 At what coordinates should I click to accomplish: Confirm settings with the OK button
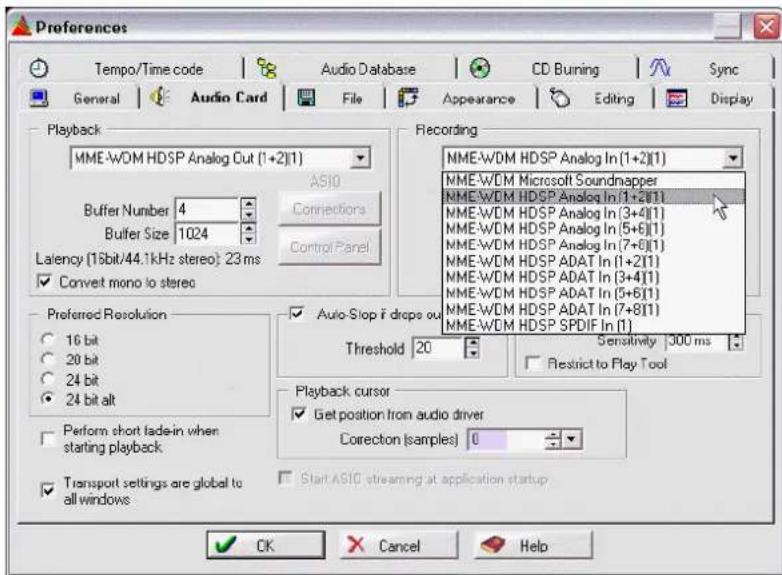[266, 545]
